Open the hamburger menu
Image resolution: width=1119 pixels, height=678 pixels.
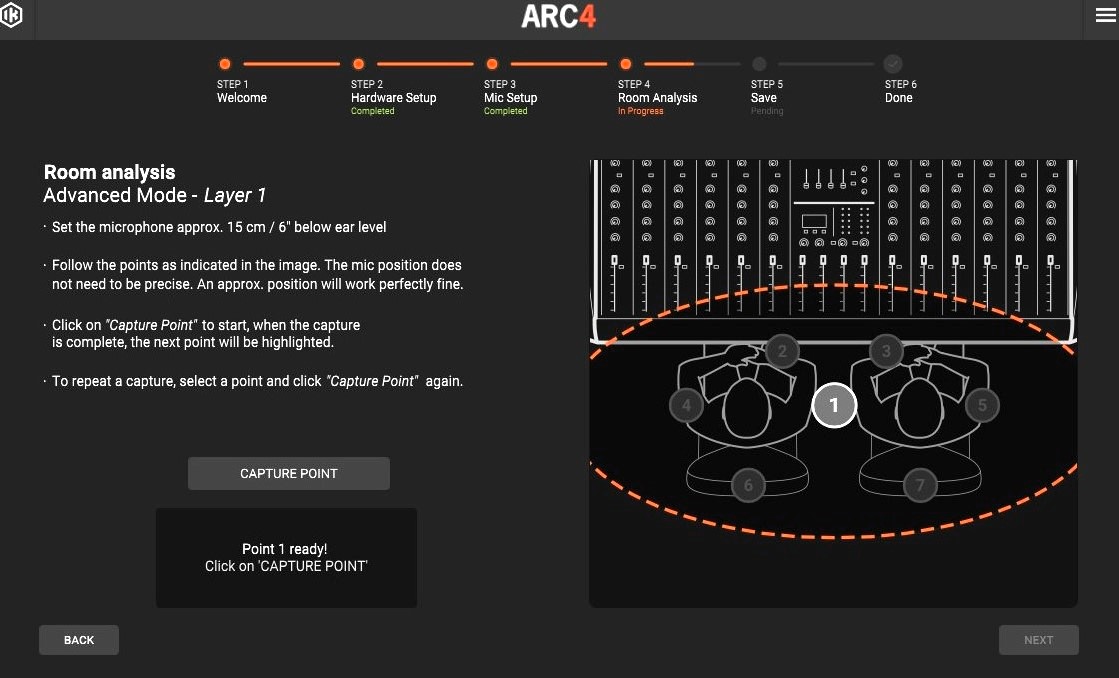(1105, 14)
